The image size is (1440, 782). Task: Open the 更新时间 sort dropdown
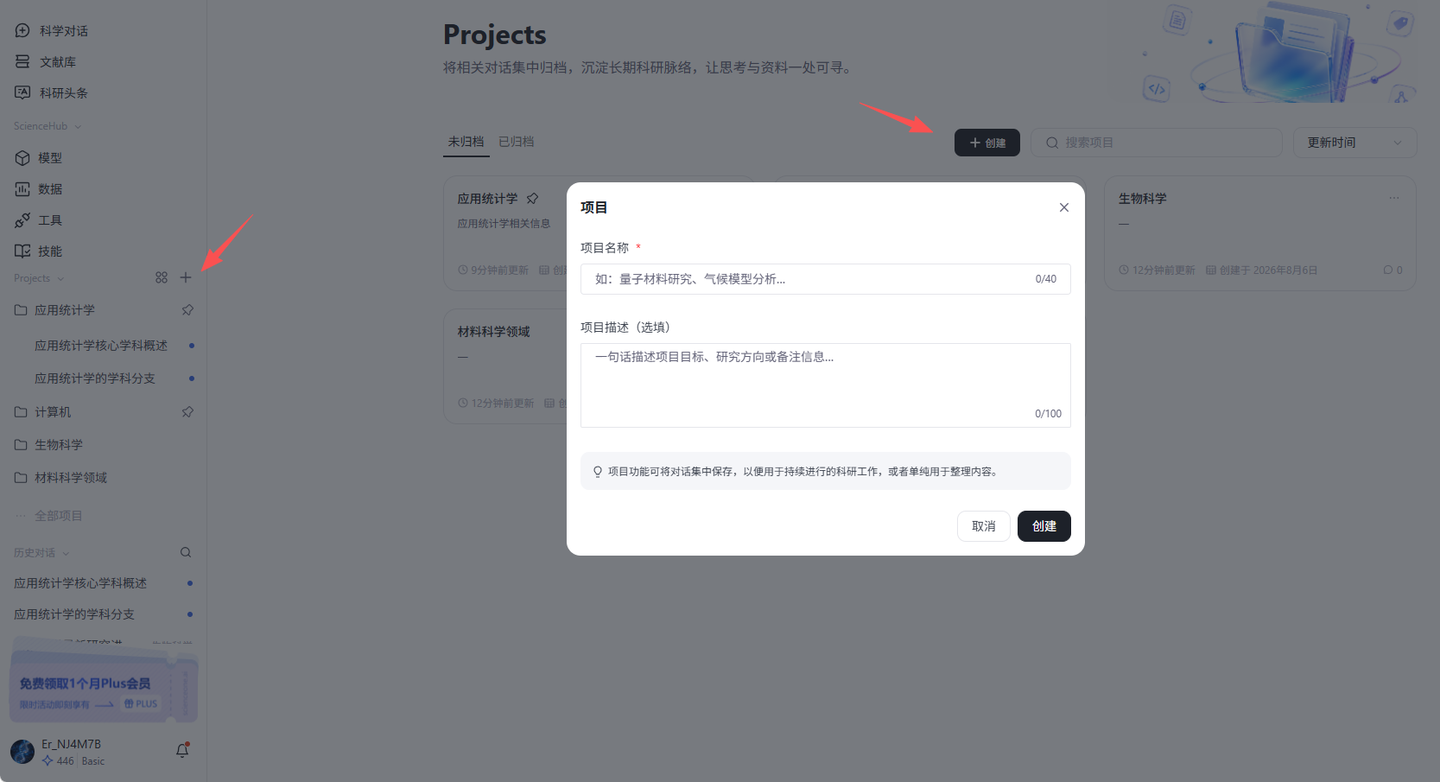1355,143
